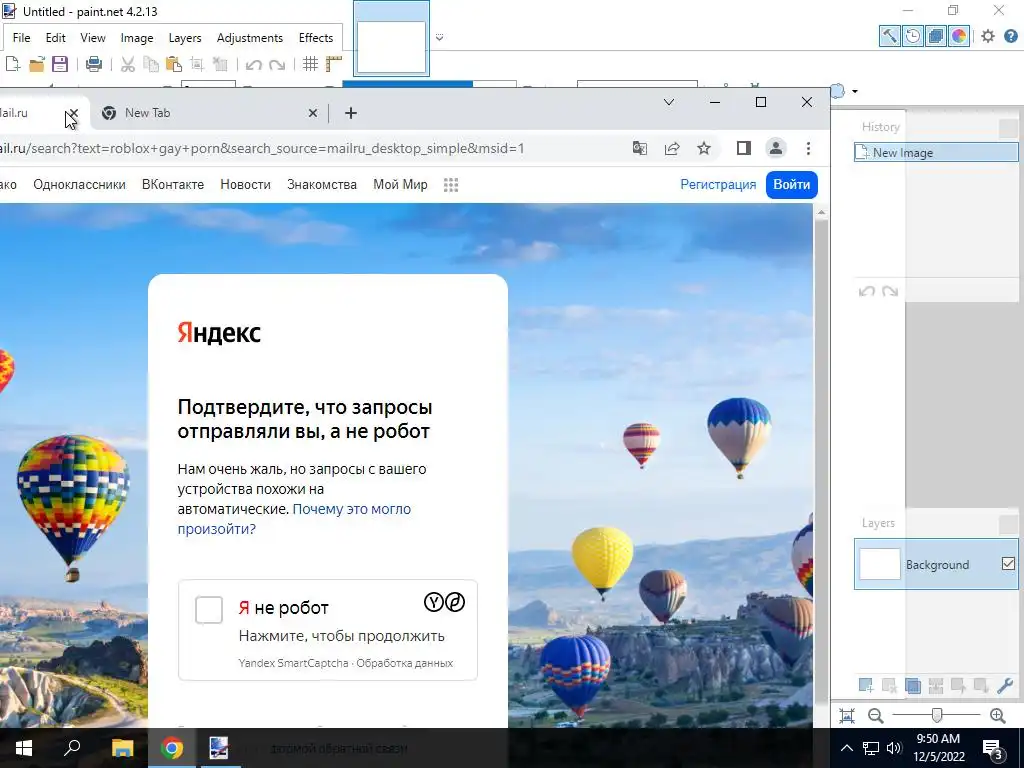Viewport: 1024px width, 768px height.
Task: Open the Layers menu
Action: point(185,38)
